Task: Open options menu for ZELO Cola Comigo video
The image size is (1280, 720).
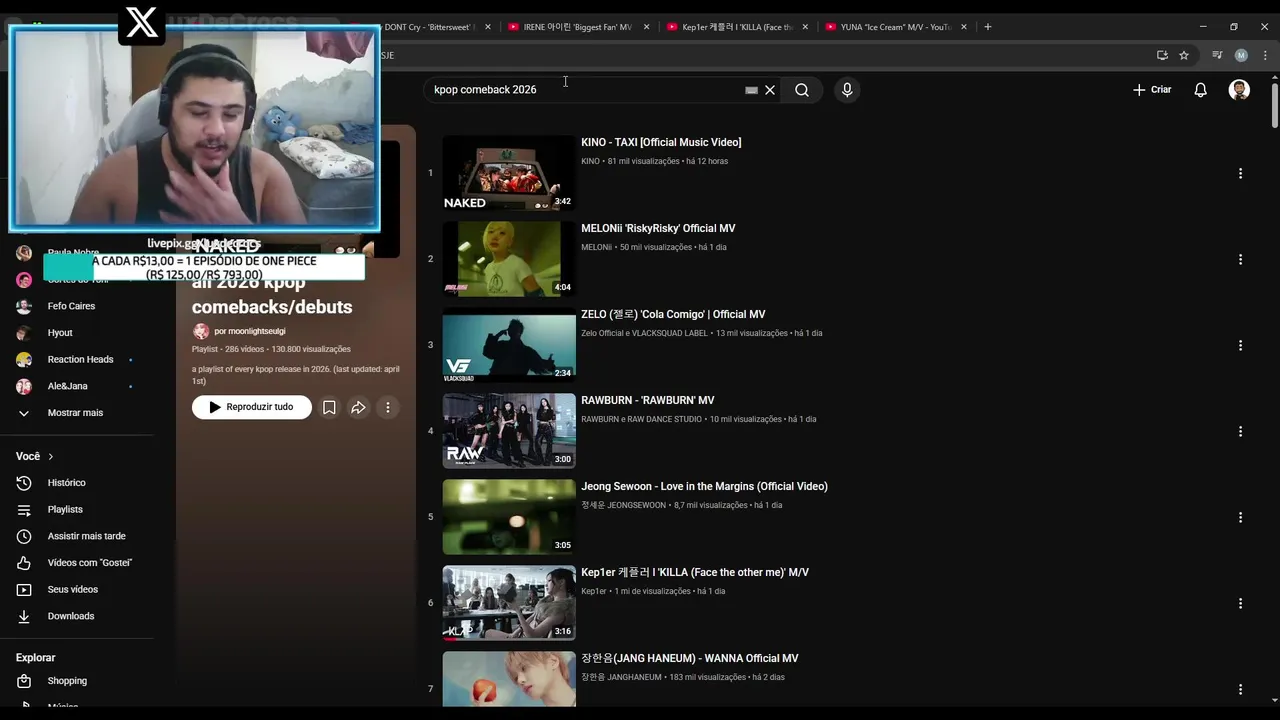Action: point(1240,345)
